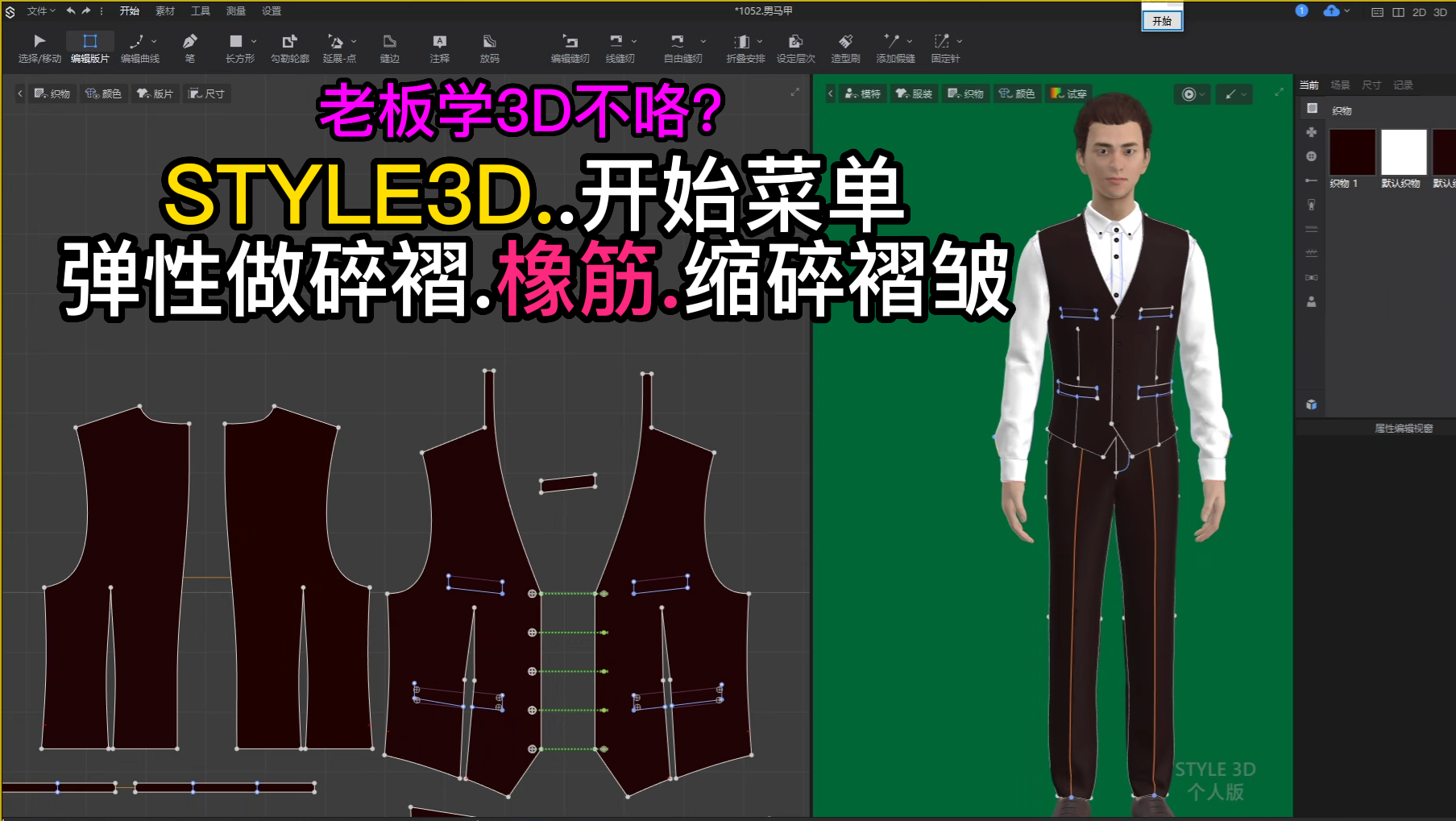
Task: Click the undo arrow in title bar
Action: click(x=71, y=11)
